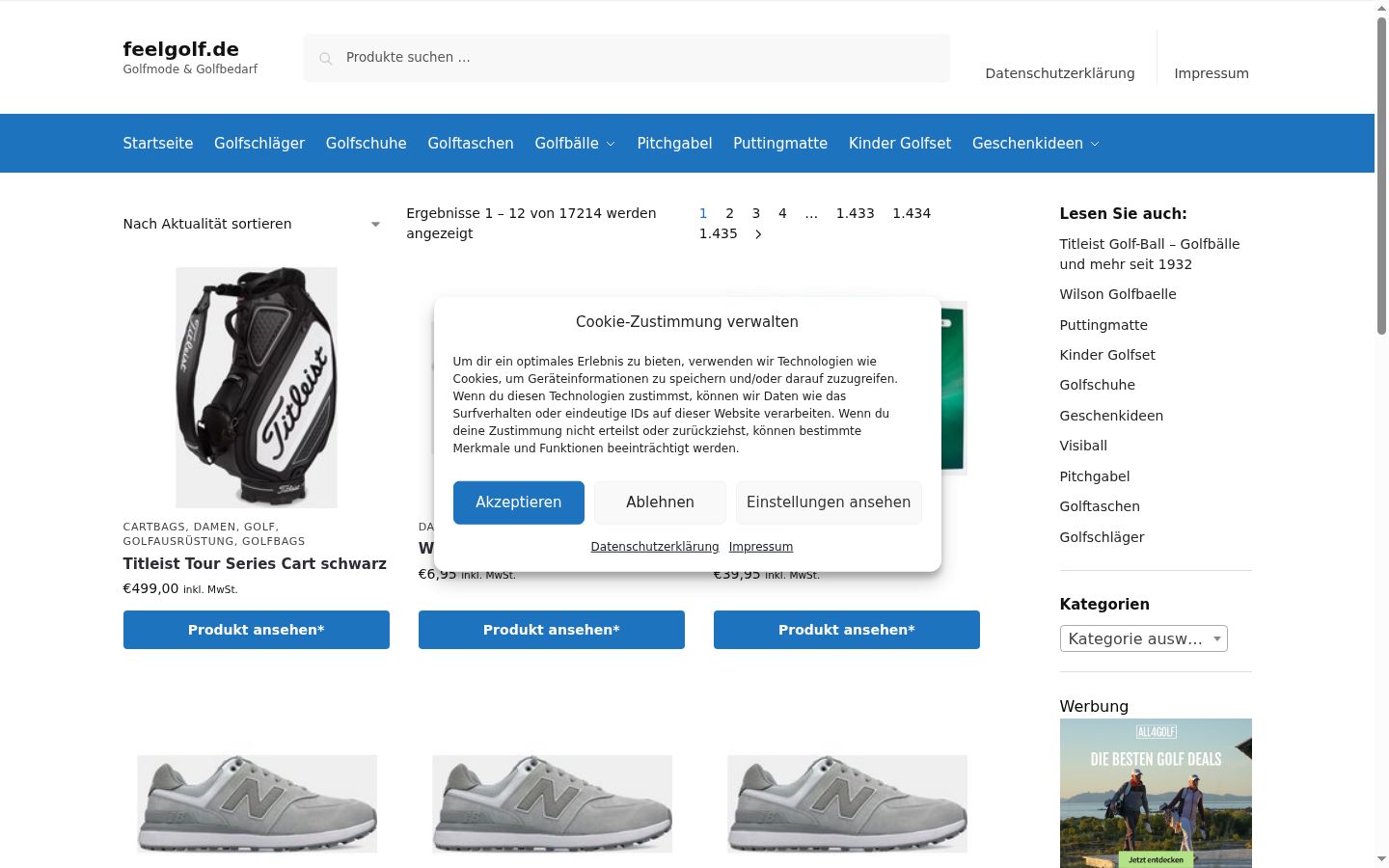Image resolution: width=1389 pixels, height=868 pixels.
Task: Open the Golftaschen menu item
Action: click(471, 144)
